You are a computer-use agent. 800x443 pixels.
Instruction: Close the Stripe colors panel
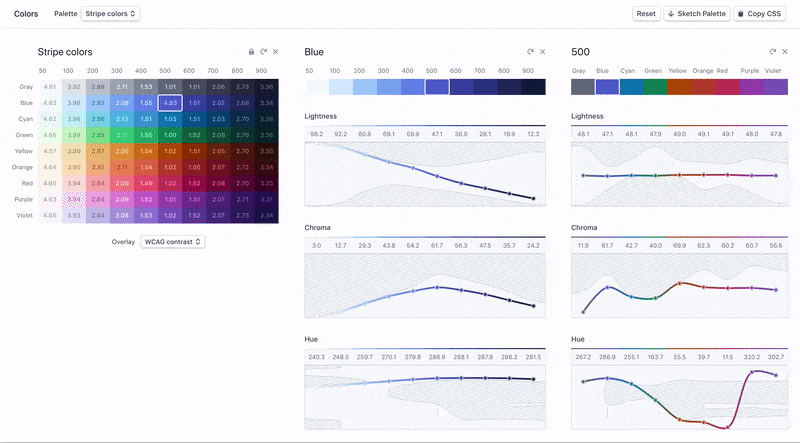[276, 52]
